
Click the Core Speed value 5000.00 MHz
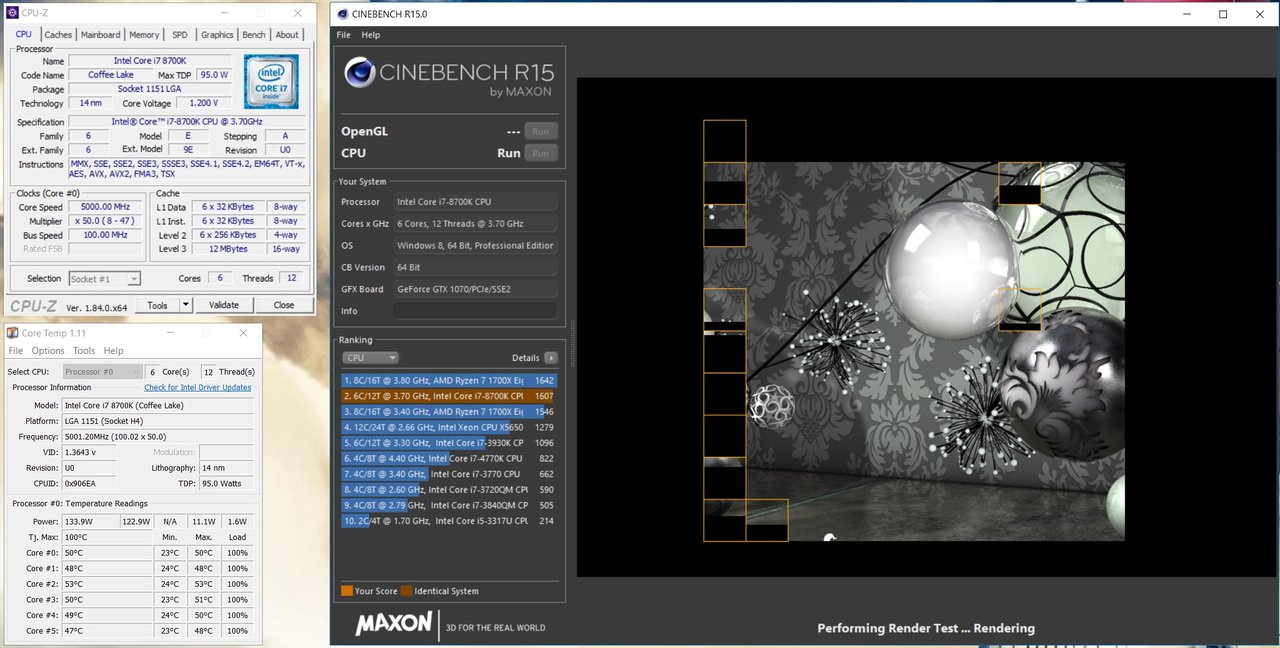(x=107, y=207)
